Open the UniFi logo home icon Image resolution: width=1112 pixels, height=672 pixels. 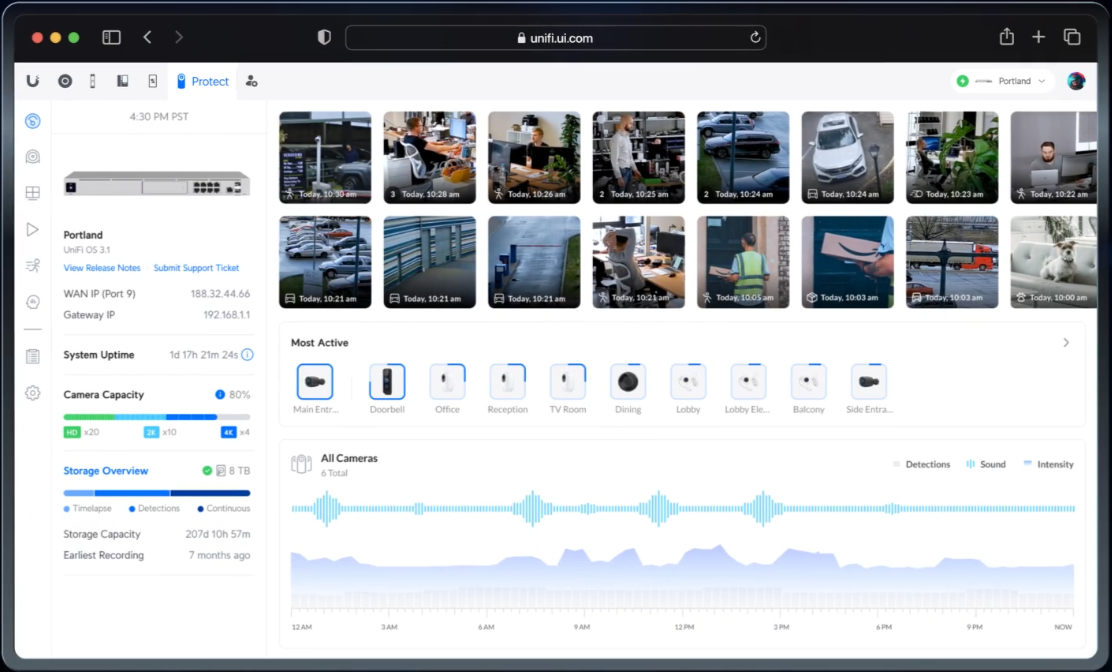tap(33, 81)
